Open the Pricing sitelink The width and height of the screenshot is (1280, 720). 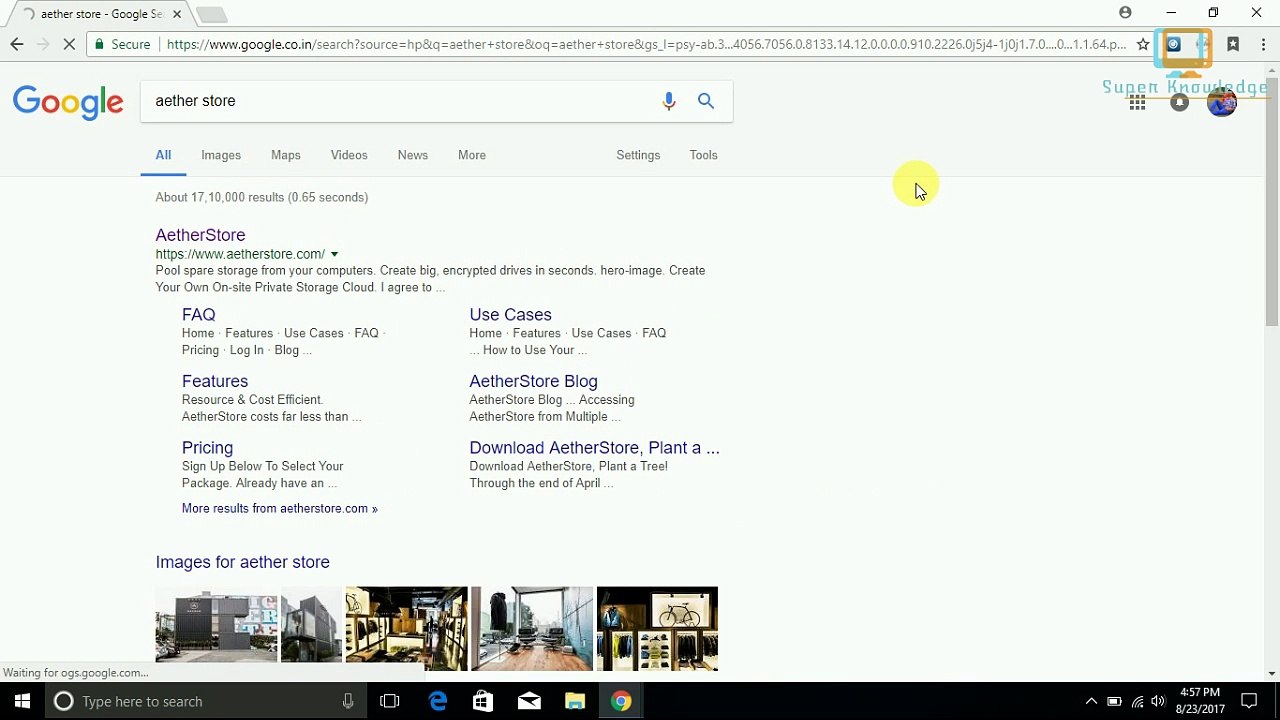[x=207, y=448]
